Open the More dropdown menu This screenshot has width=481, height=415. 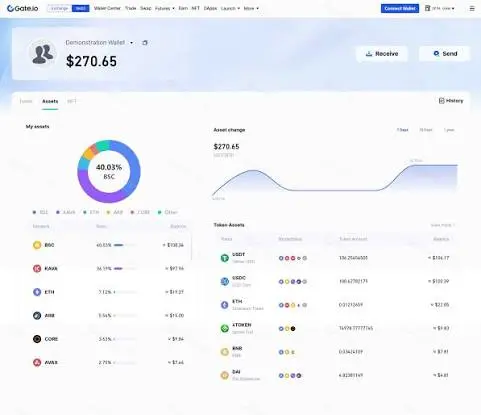coord(251,8)
